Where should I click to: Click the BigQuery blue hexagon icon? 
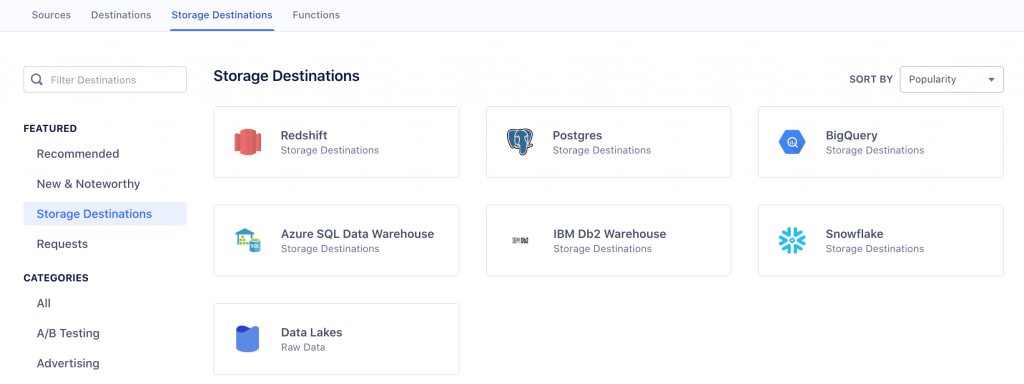coord(792,142)
